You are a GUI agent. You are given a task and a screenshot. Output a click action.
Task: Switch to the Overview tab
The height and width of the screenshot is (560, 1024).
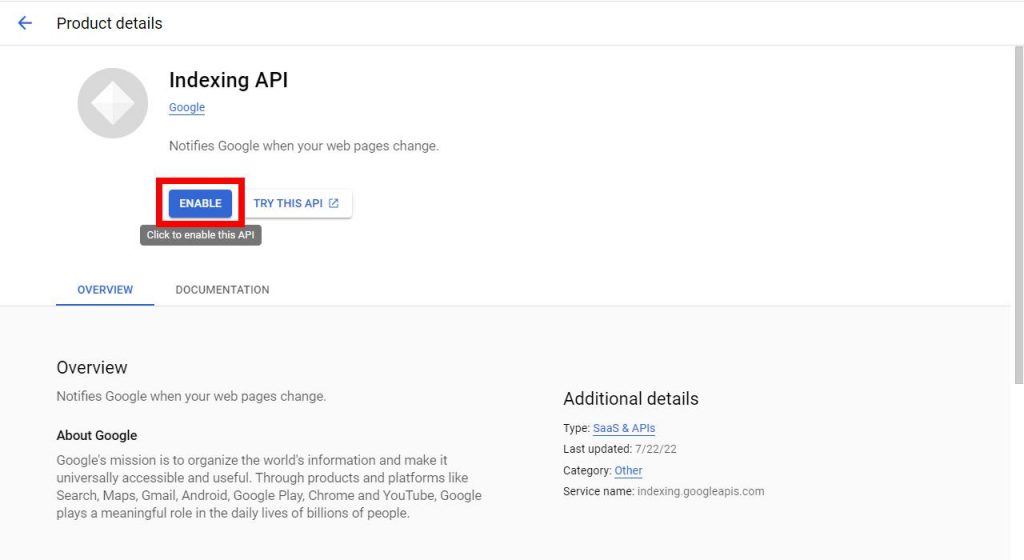point(105,290)
